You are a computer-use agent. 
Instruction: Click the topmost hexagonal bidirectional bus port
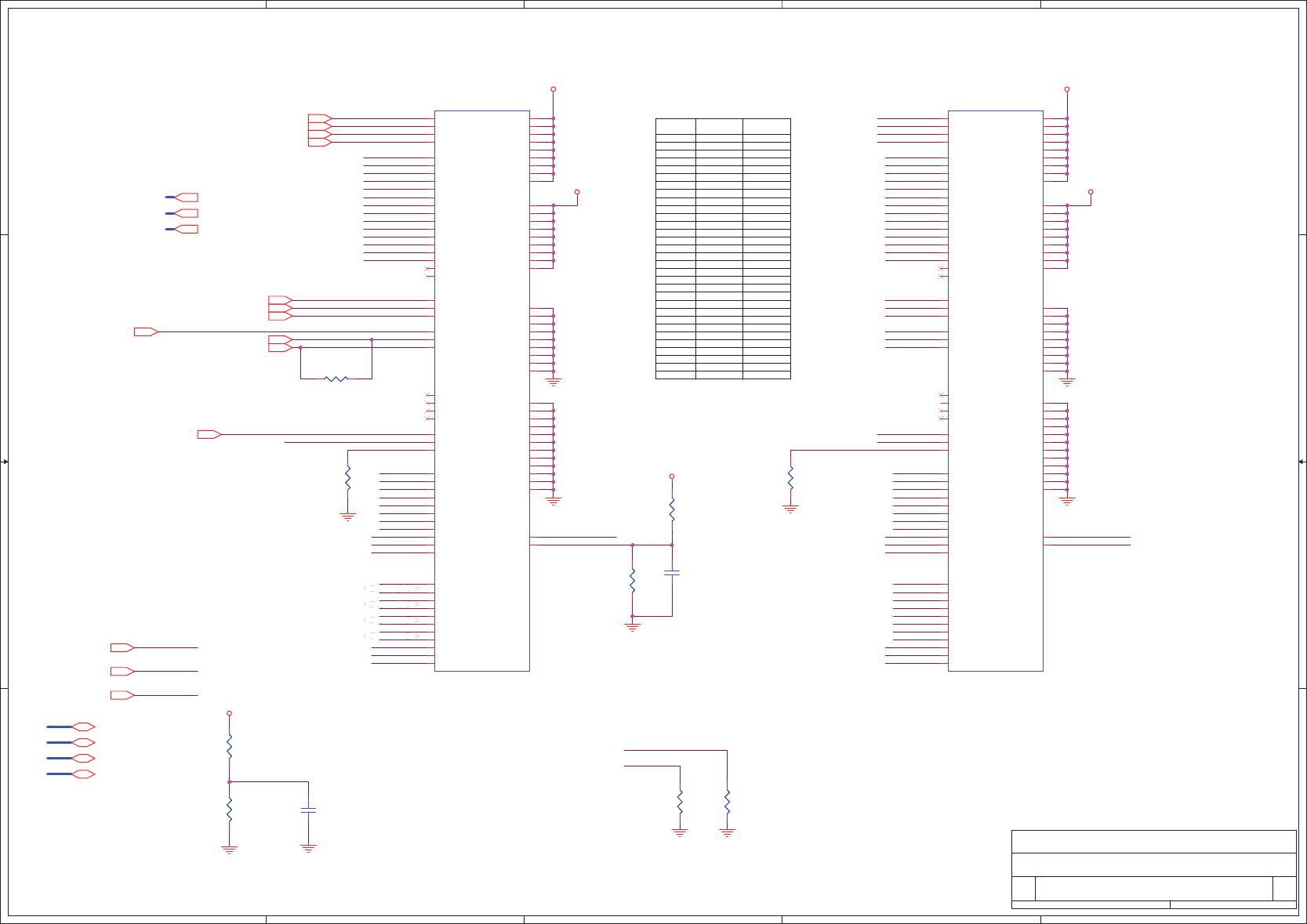pos(83,727)
